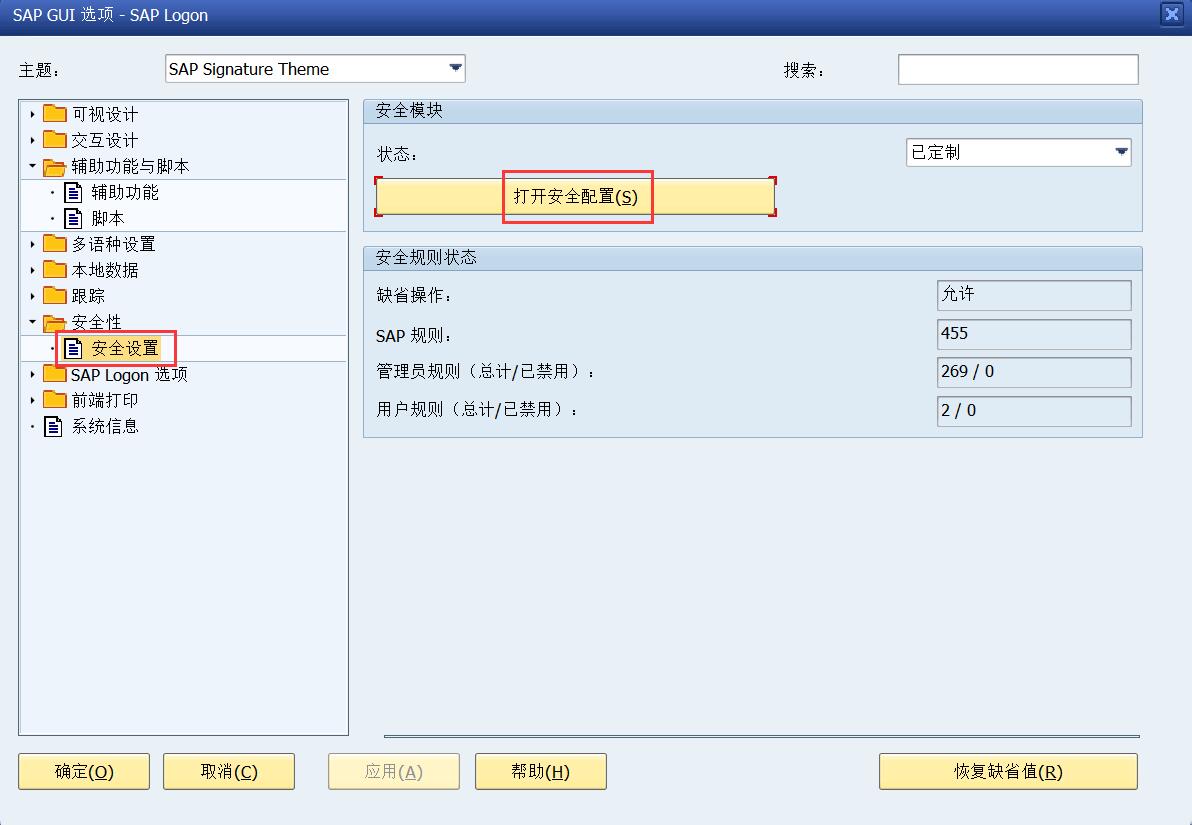This screenshot has width=1192, height=825.
Task: Expand the 多语种设置 tree node
Action: pyautogui.click(x=32, y=244)
